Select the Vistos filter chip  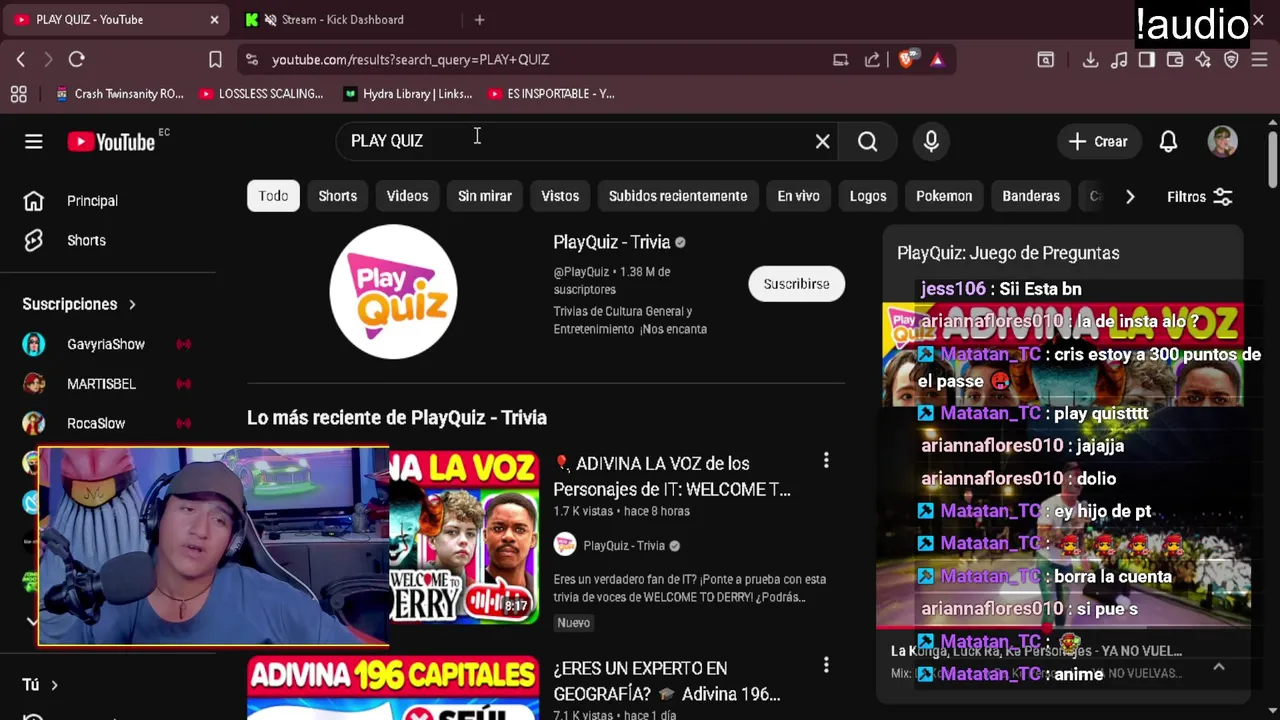(x=560, y=196)
